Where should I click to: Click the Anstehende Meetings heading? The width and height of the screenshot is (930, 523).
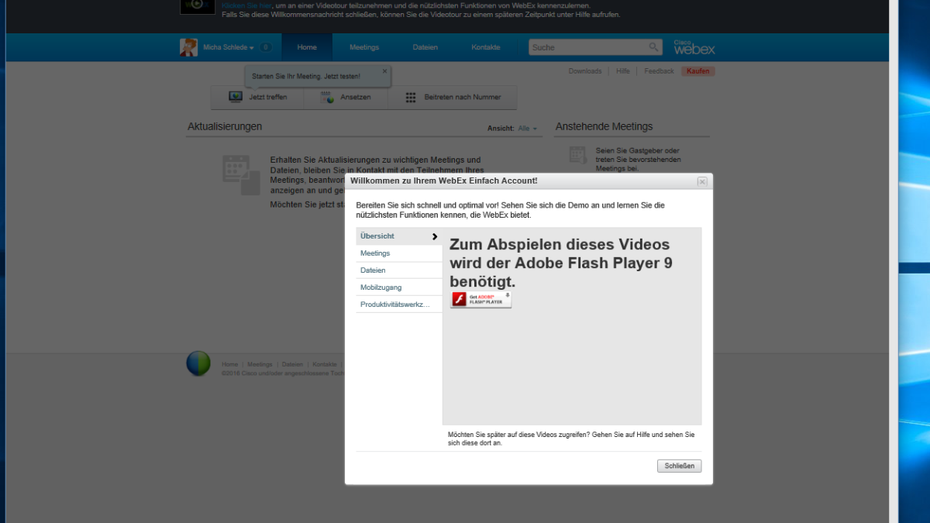[604, 127]
